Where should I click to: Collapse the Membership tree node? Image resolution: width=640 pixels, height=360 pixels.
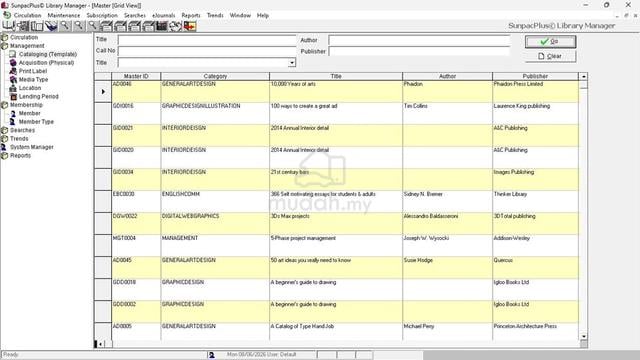[4, 105]
